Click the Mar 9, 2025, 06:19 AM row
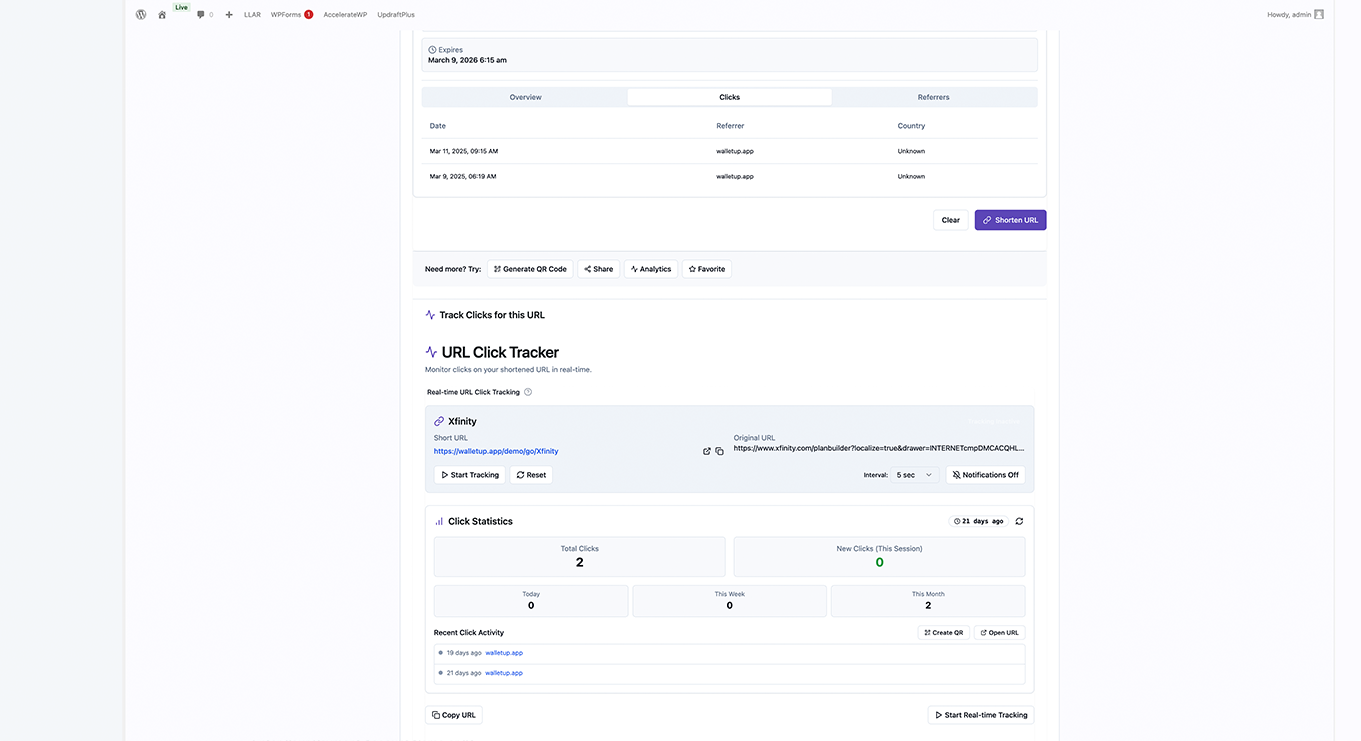1361x741 pixels. point(729,176)
